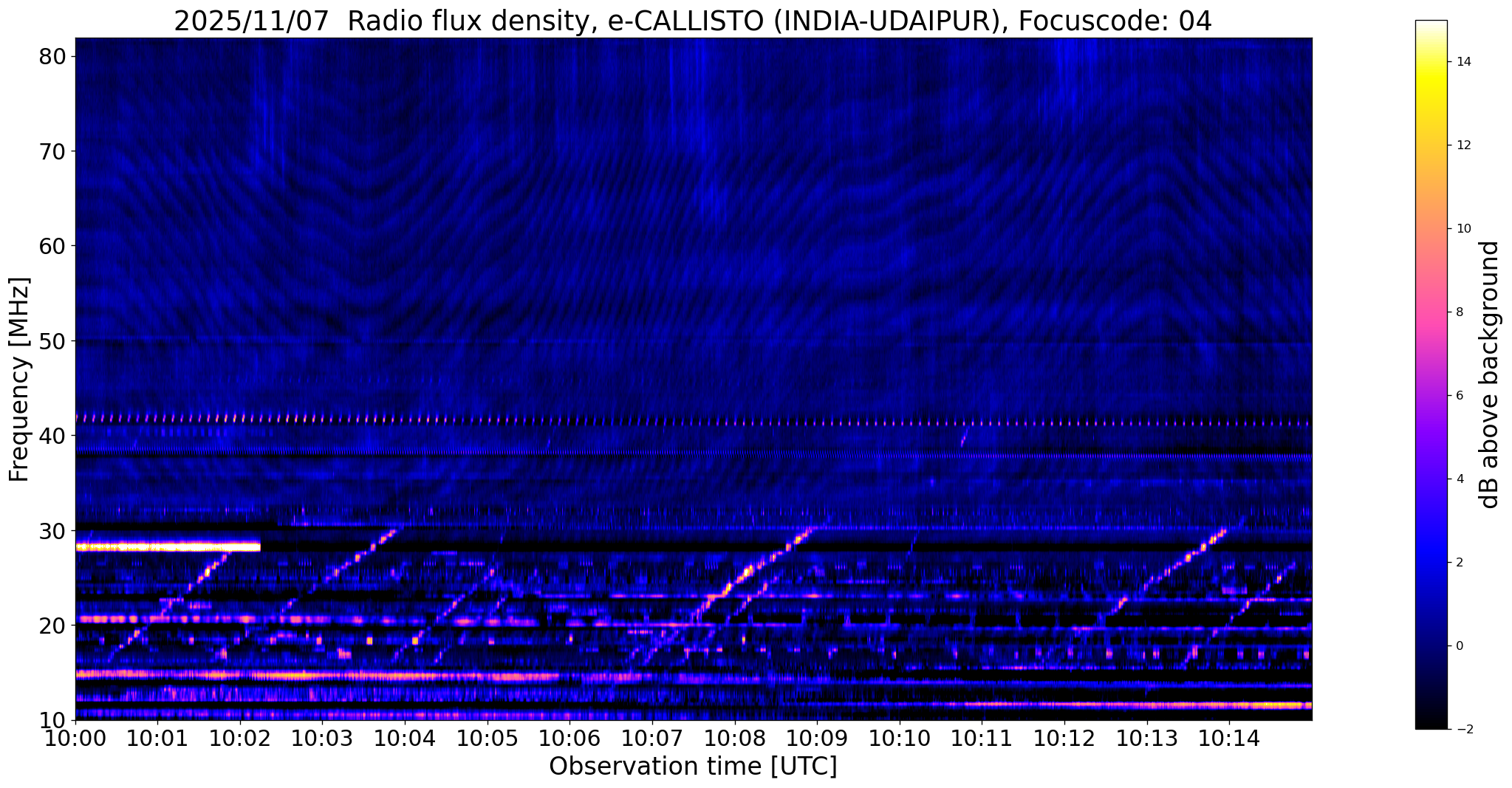Click the 30 MHz frequency tick label
Image resolution: width=1512 pixels, height=788 pixels.
pos(52,530)
